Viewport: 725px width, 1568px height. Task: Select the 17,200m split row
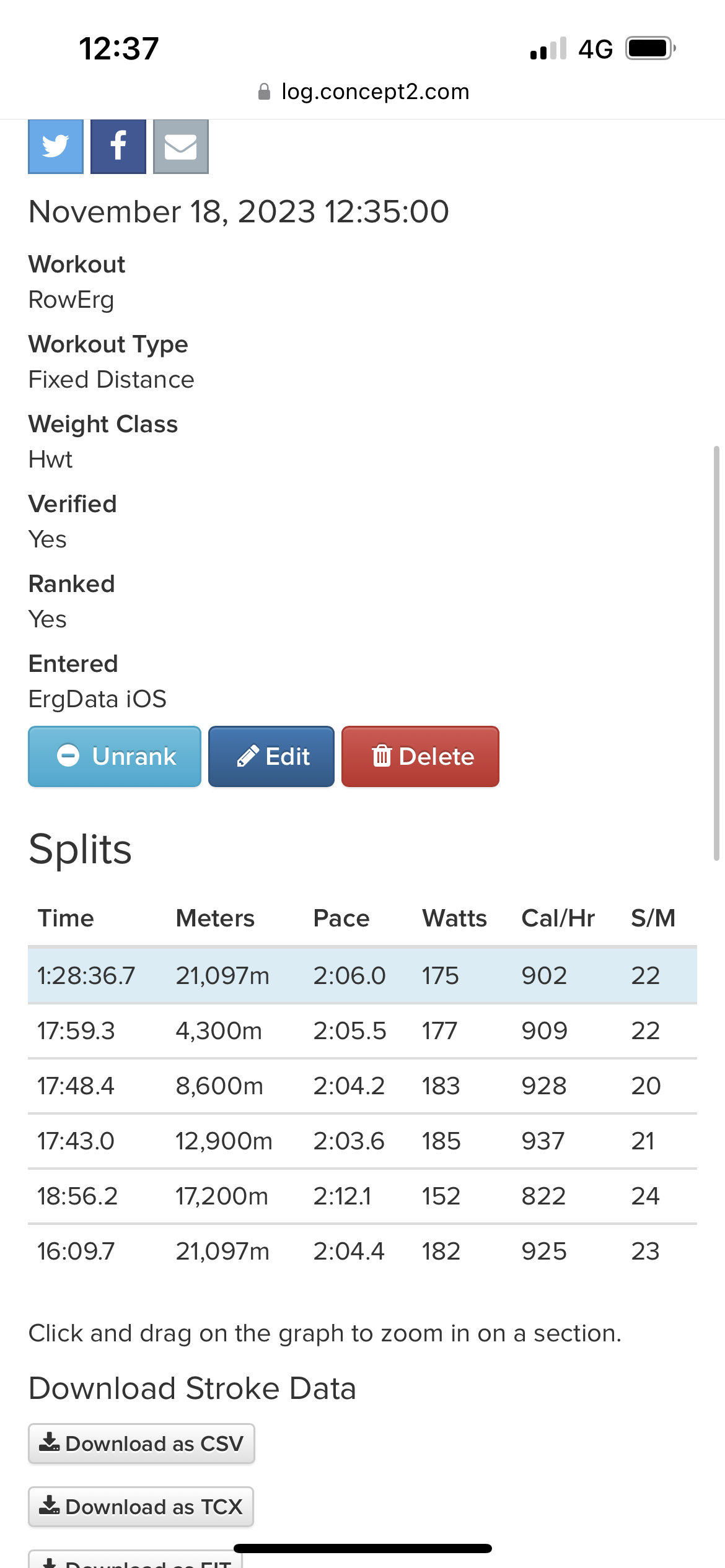pos(362,1196)
